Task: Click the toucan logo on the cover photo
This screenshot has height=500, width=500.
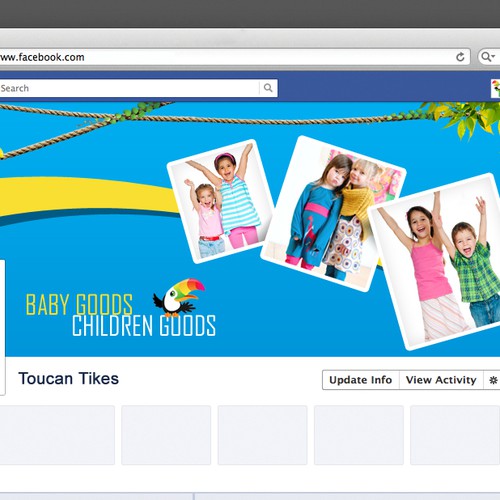Action: [x=179, y=297]
